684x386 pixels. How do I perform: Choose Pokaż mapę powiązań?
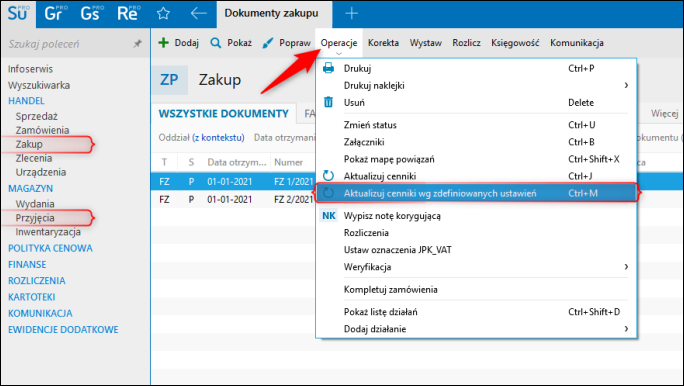(x=476, y=159)
